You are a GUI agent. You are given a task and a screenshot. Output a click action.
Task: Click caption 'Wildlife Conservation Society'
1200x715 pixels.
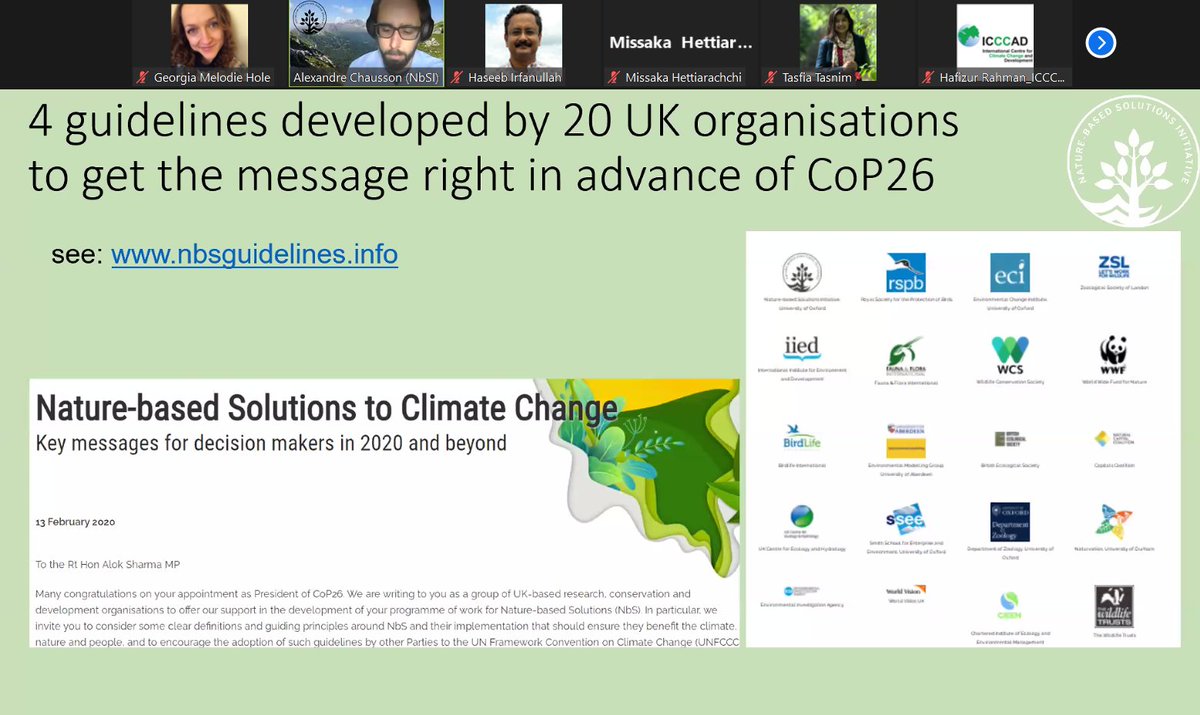coord(1009,381)
